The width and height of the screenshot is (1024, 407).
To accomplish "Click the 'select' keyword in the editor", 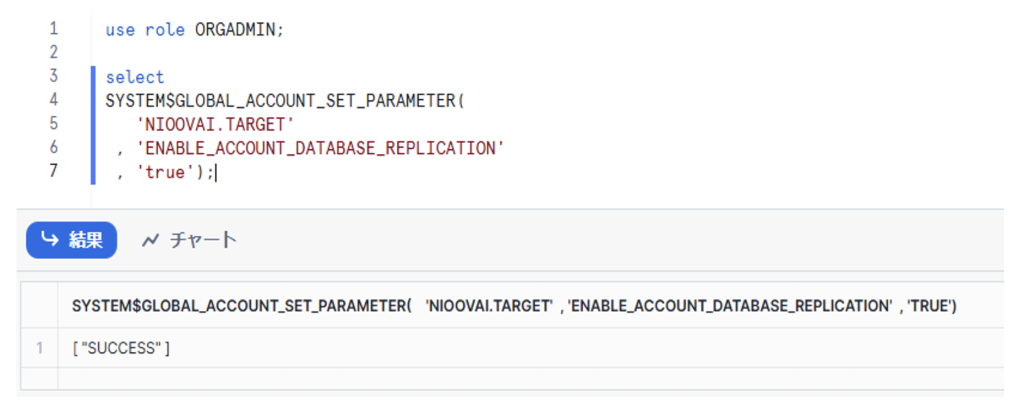I will 135,77.
